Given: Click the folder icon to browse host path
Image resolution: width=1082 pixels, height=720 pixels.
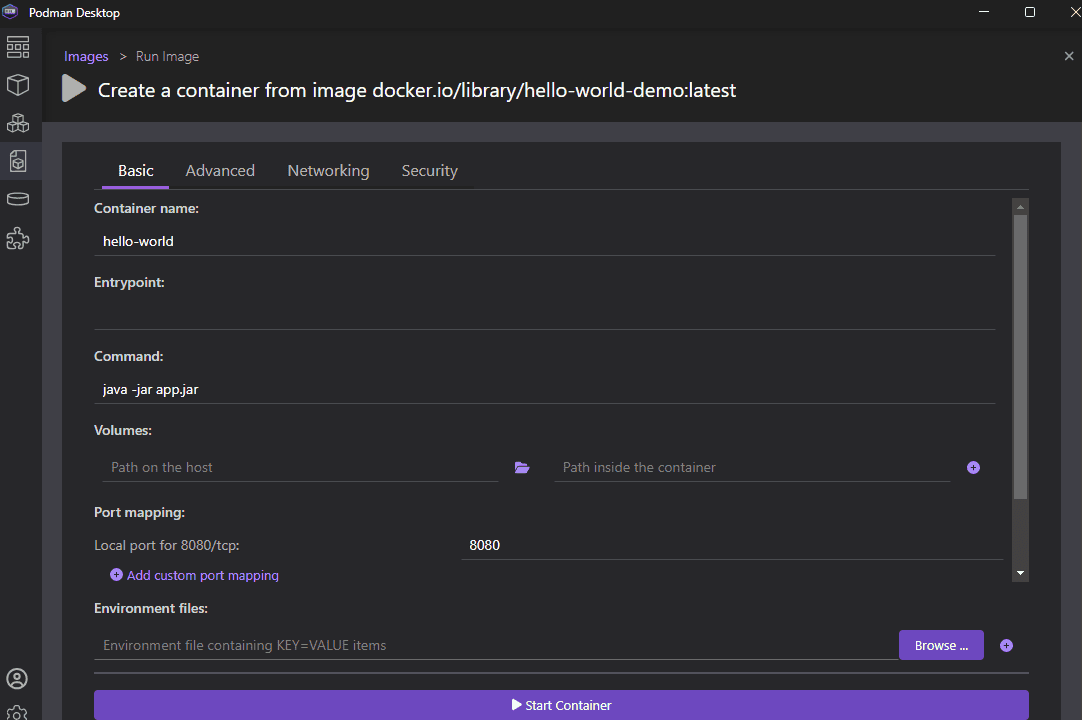Looking at the screenshot, I should click(522, 467).
